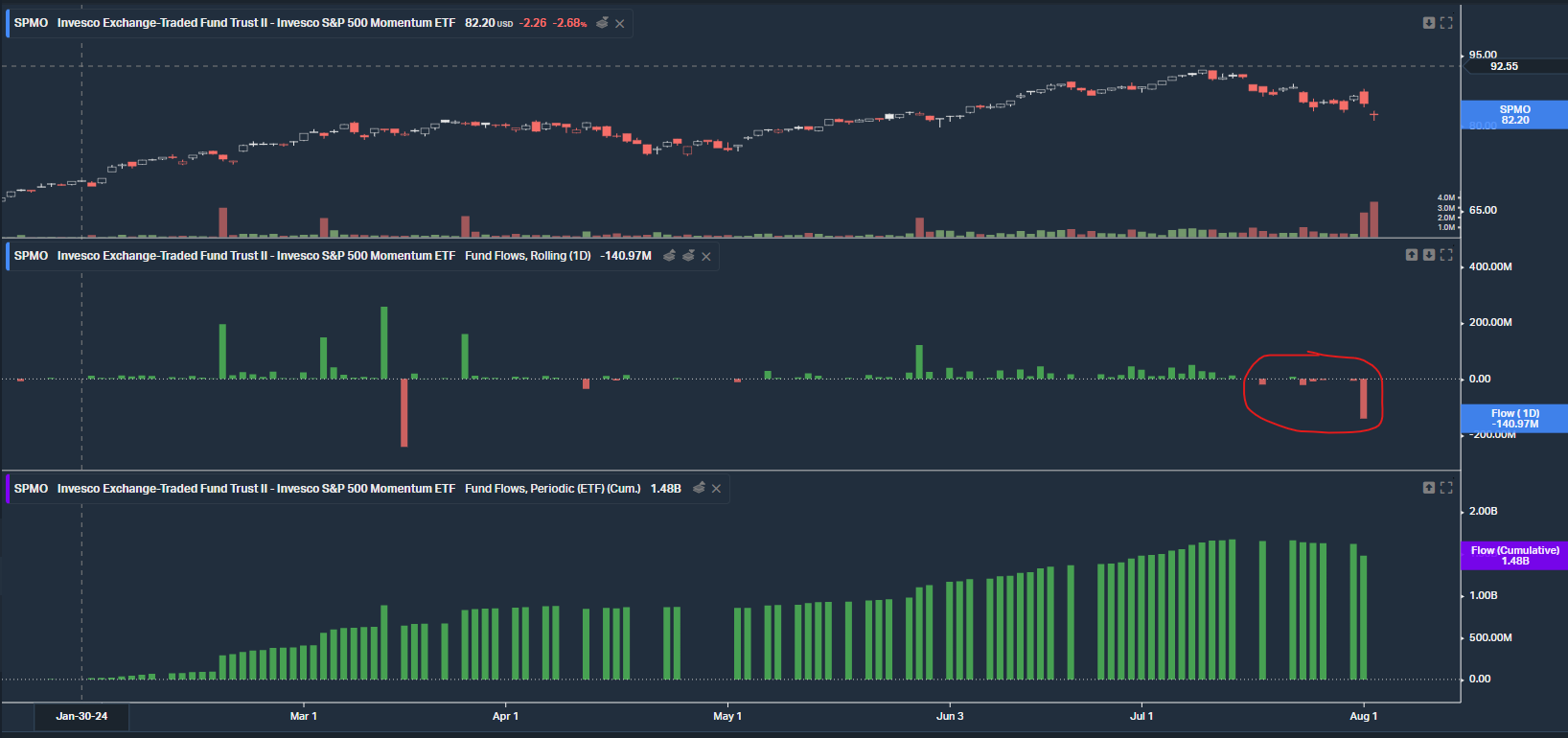The height and width of the screenshot is (738, 1568).
Task: Click the Jan-30-24 date marker on time axis
Action: 81,716
